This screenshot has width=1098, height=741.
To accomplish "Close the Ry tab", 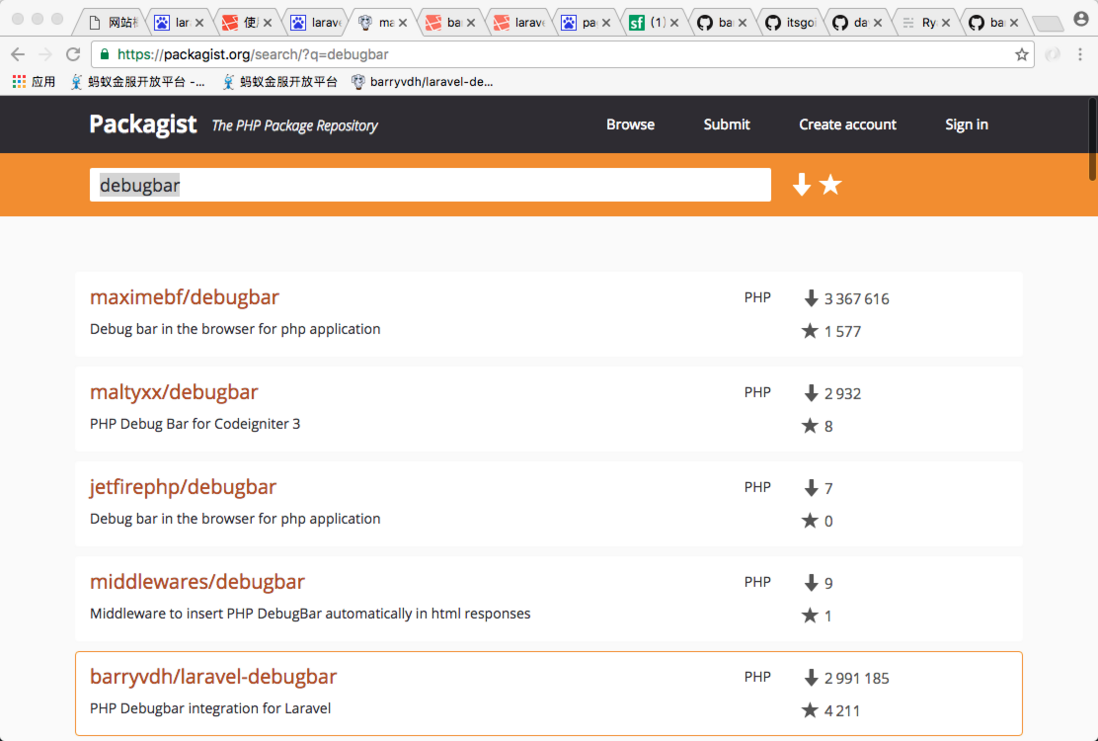I will tap(945, 23).
